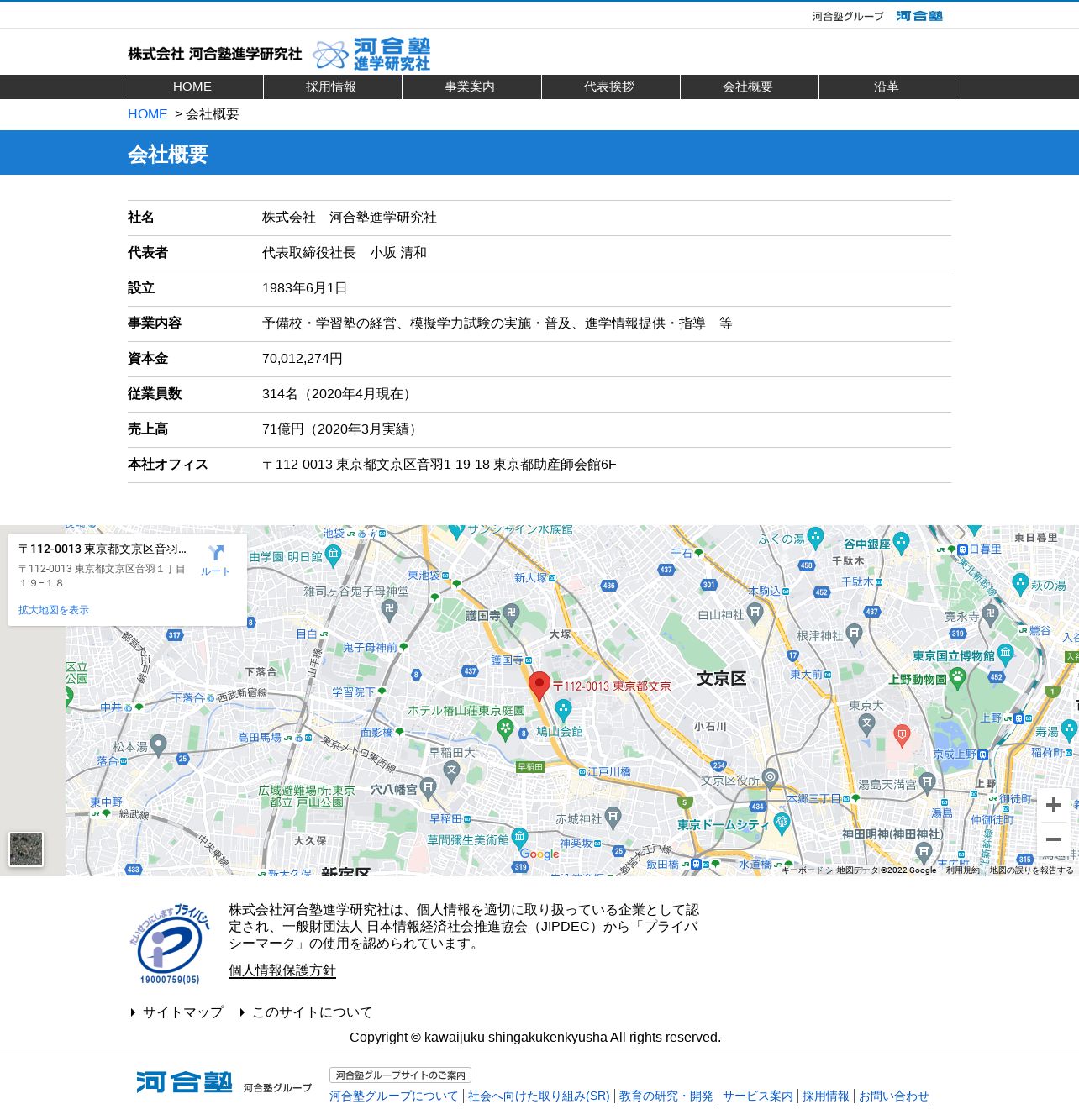The width and height of the screenshot is (1079, 1120).
Task: Open 採用情報 navigation menu item
Action: tap(331, 87)
